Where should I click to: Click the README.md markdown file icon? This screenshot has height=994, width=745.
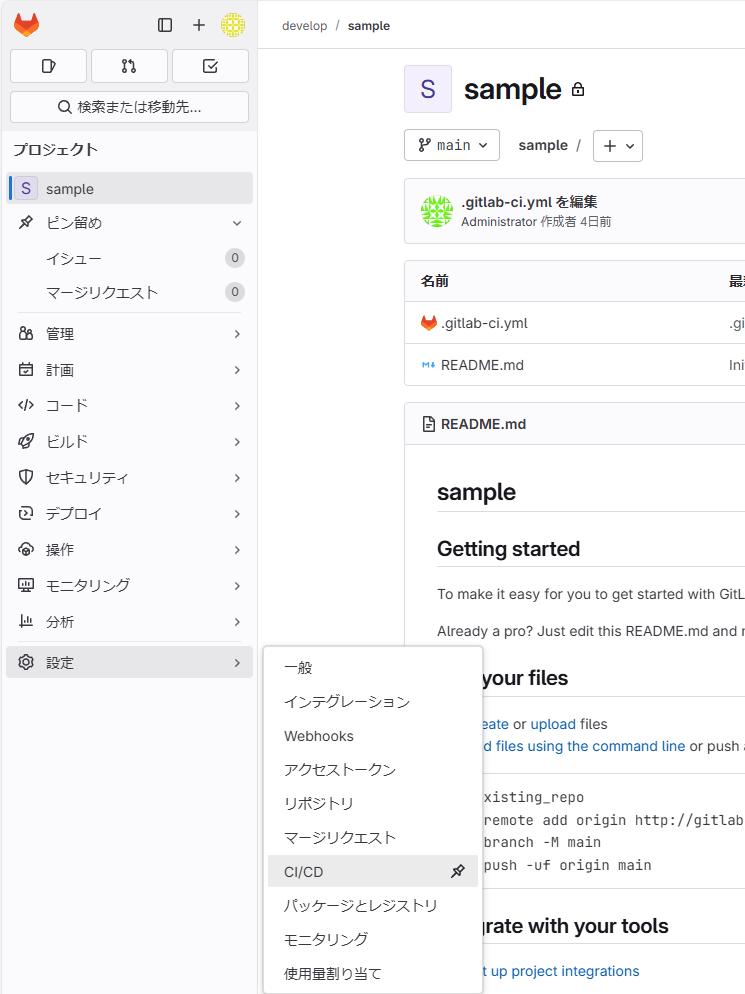point(429,365)
